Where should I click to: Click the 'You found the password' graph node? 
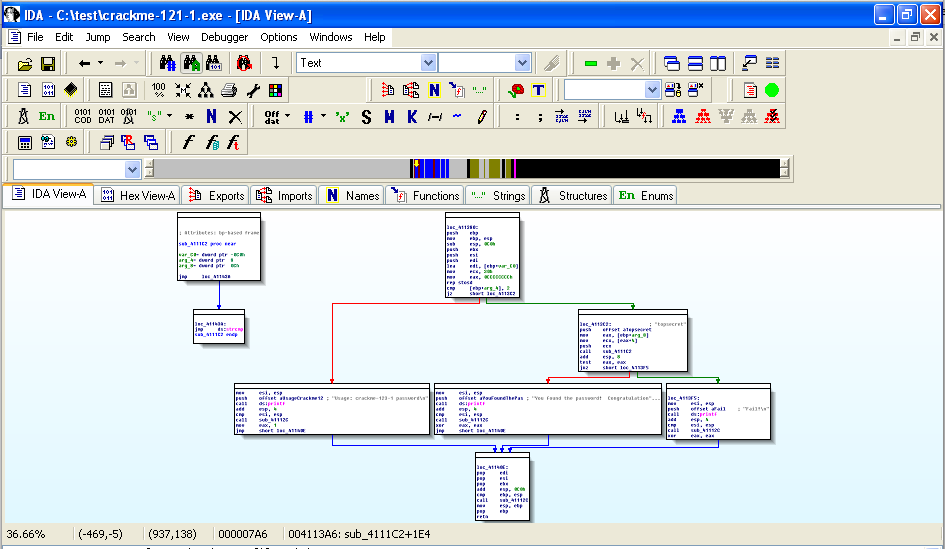pyautogui.click(x=547, y=409)
